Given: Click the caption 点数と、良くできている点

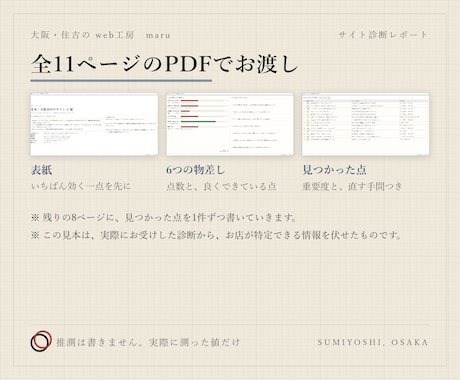Looking at the screenshot, I should [x=222, y=186].
